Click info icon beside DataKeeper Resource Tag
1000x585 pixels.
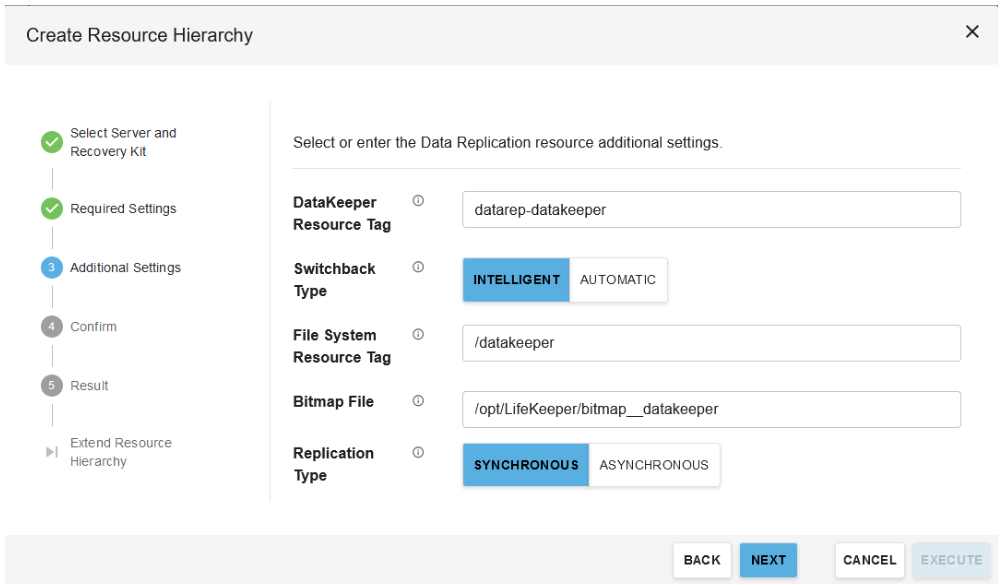click(418, 201)
